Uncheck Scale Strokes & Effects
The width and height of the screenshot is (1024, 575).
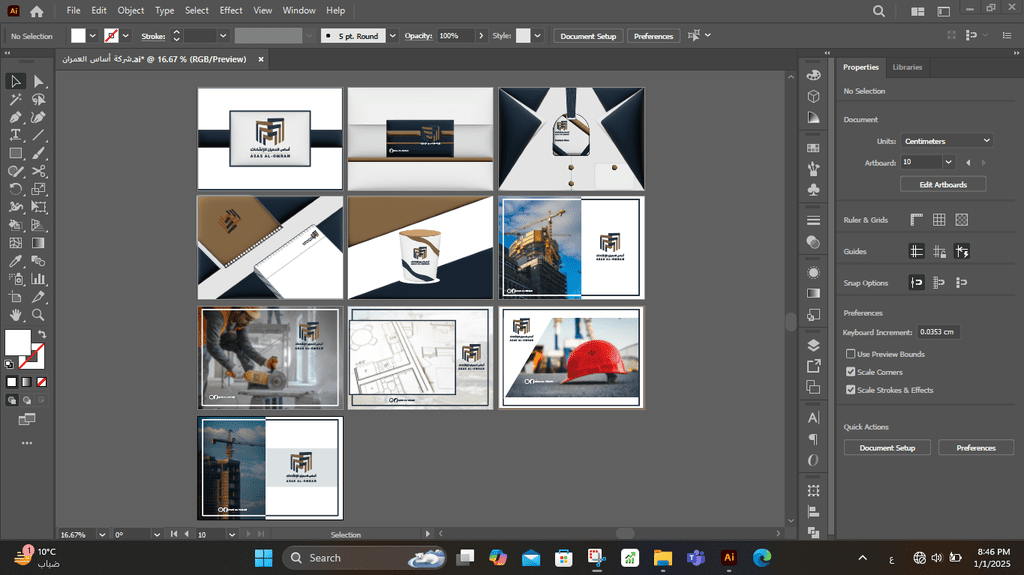(850, 389)
